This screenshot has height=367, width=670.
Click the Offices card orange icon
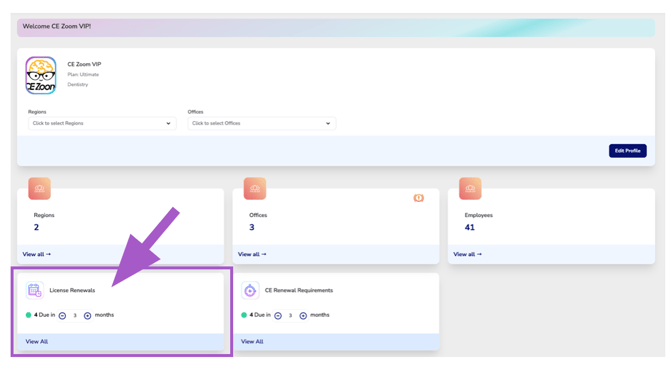tap(255, 188)
